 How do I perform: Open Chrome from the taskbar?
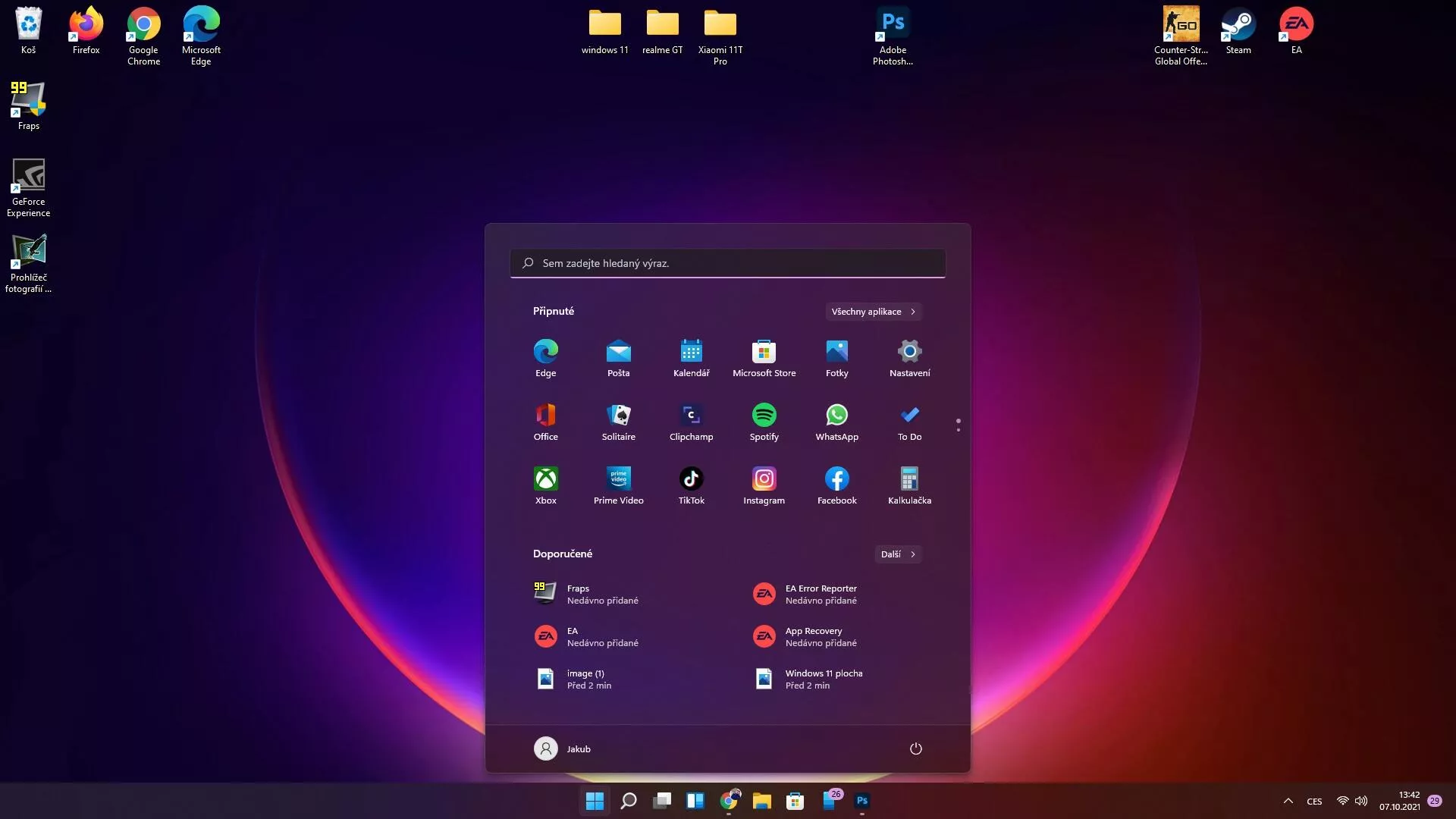coord(728,801)
